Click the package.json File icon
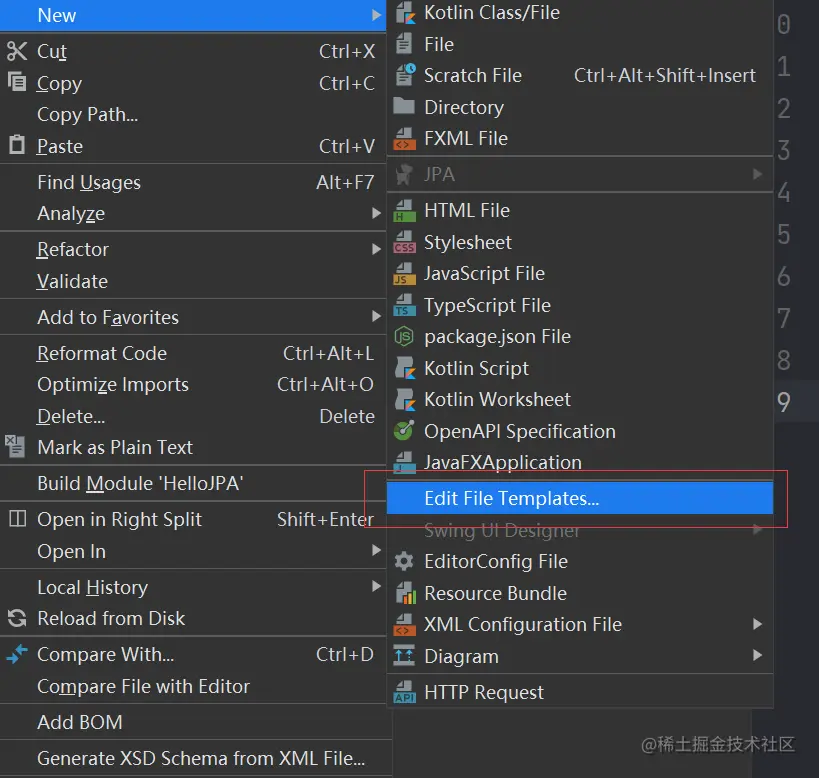819x778 pixels. [x=404, y=337]
